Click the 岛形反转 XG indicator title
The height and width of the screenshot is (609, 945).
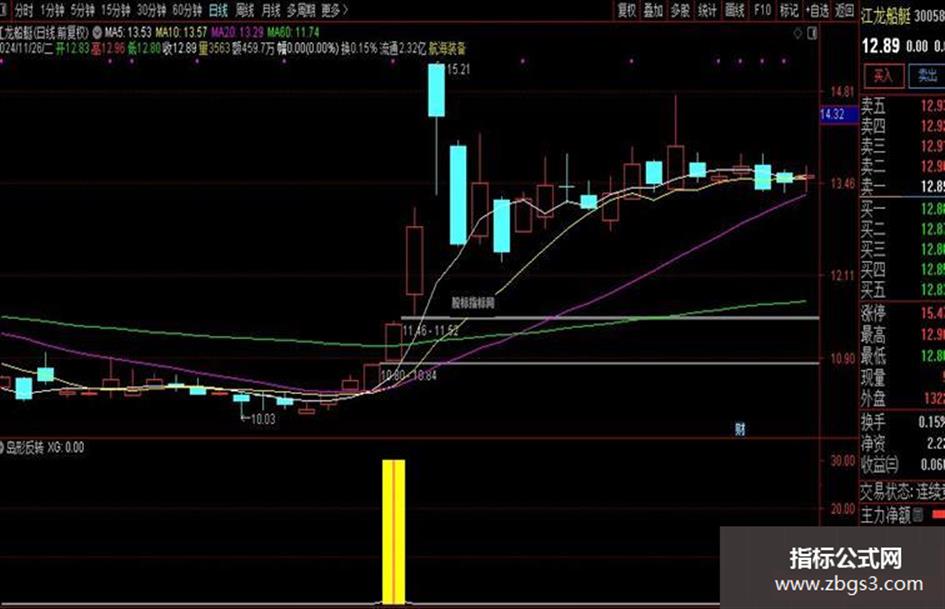coord(45,448)
